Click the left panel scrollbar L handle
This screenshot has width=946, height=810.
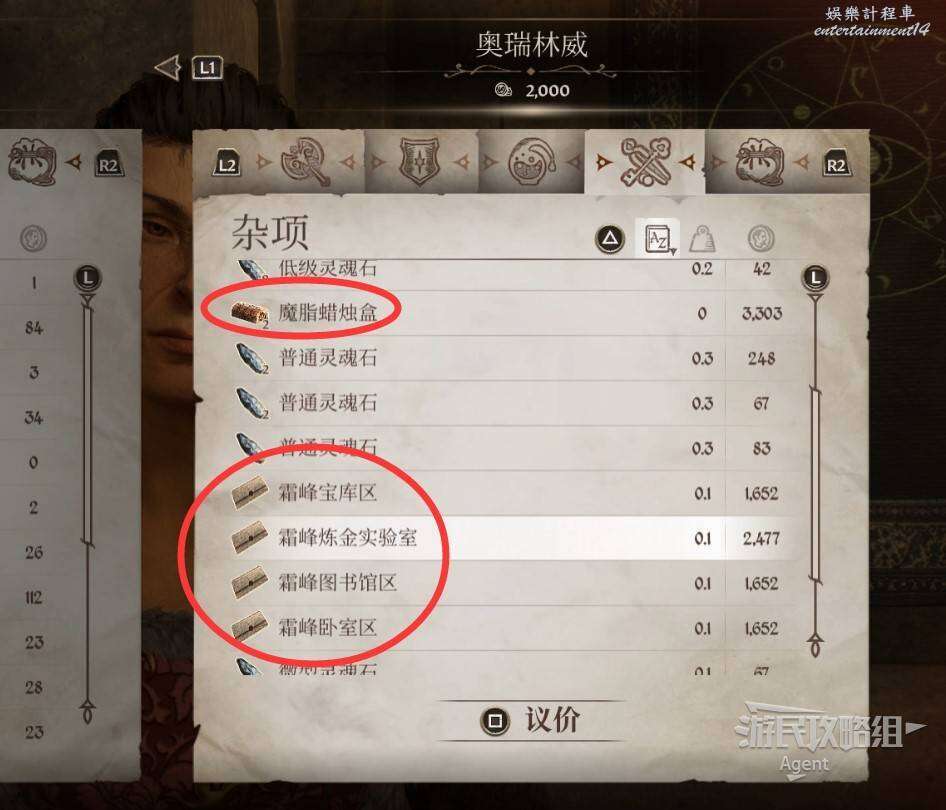click(x=88, y=278)
